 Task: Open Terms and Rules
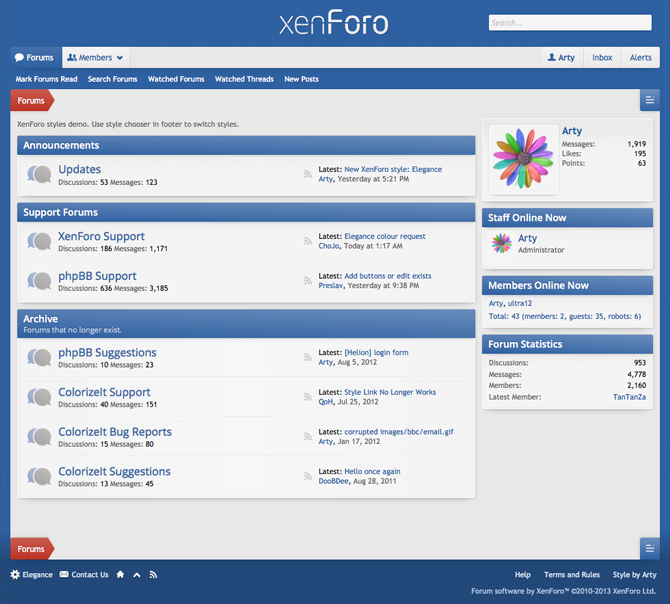(572, 575)
